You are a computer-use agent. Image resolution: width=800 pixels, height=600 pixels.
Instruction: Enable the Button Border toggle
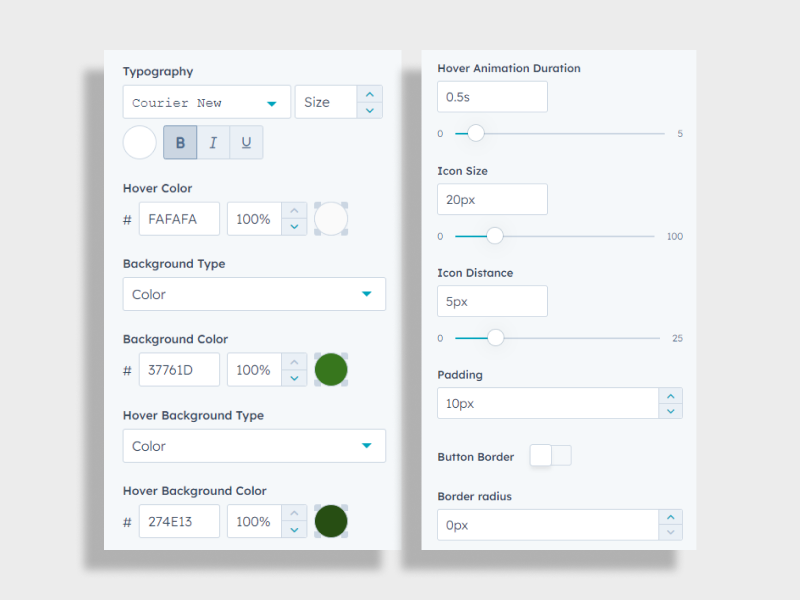[x=550, y=455]
